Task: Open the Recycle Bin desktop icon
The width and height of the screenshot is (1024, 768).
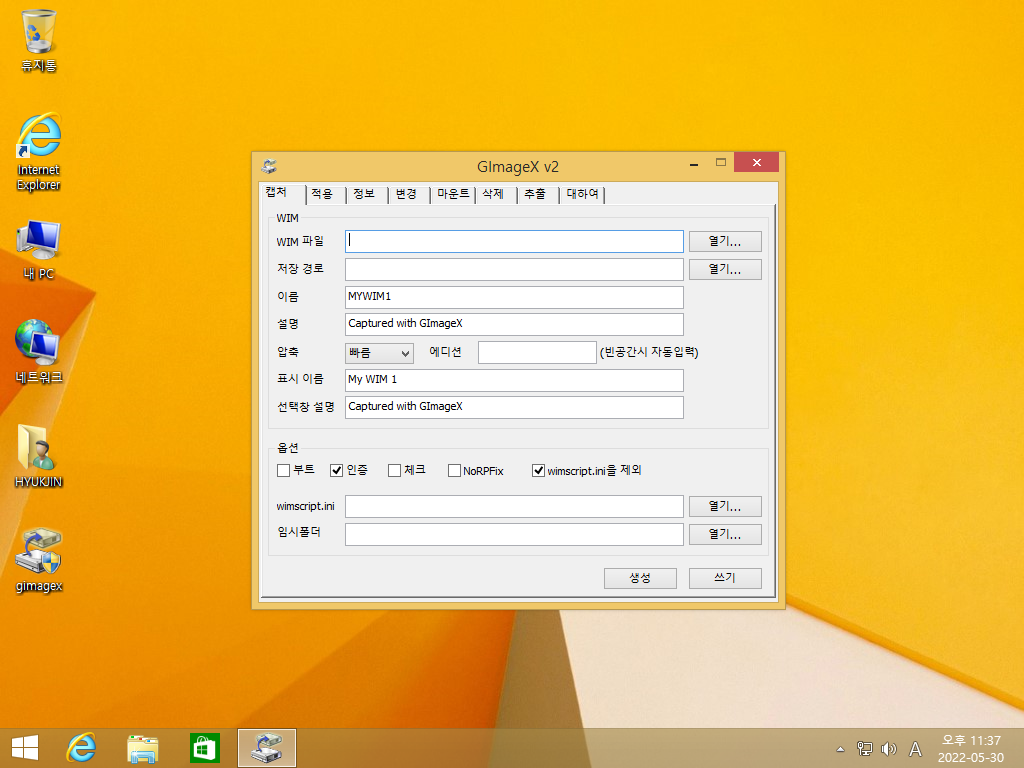Action: (x=39, y=40)
